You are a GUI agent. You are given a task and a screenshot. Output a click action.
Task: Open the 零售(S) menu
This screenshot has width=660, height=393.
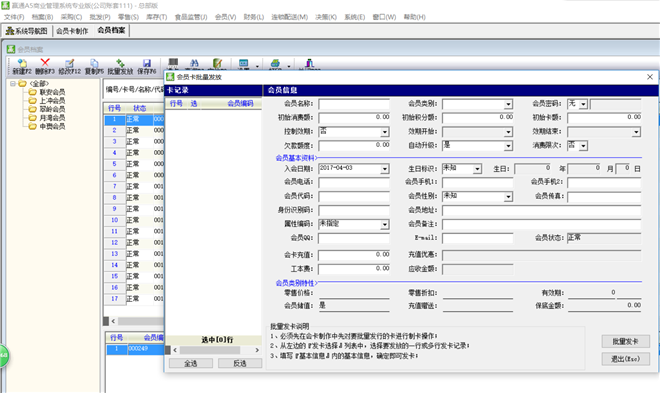[x=128, y=17]
